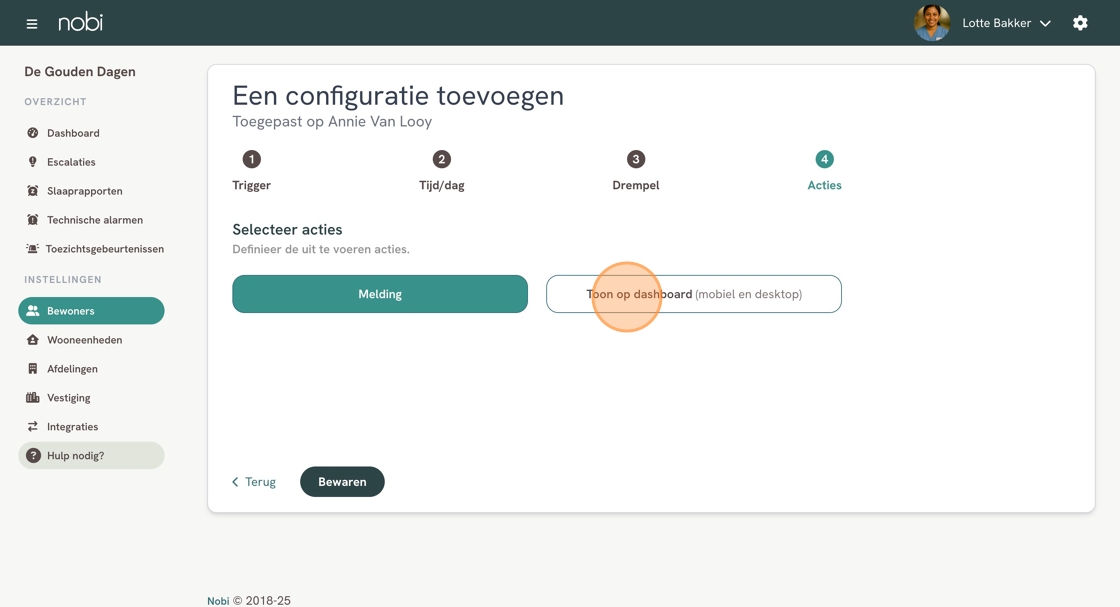The height and width of the screenshot is (607, 1120).
Task: Click the Dashboard gauge icon
Action: pos(33,133)
